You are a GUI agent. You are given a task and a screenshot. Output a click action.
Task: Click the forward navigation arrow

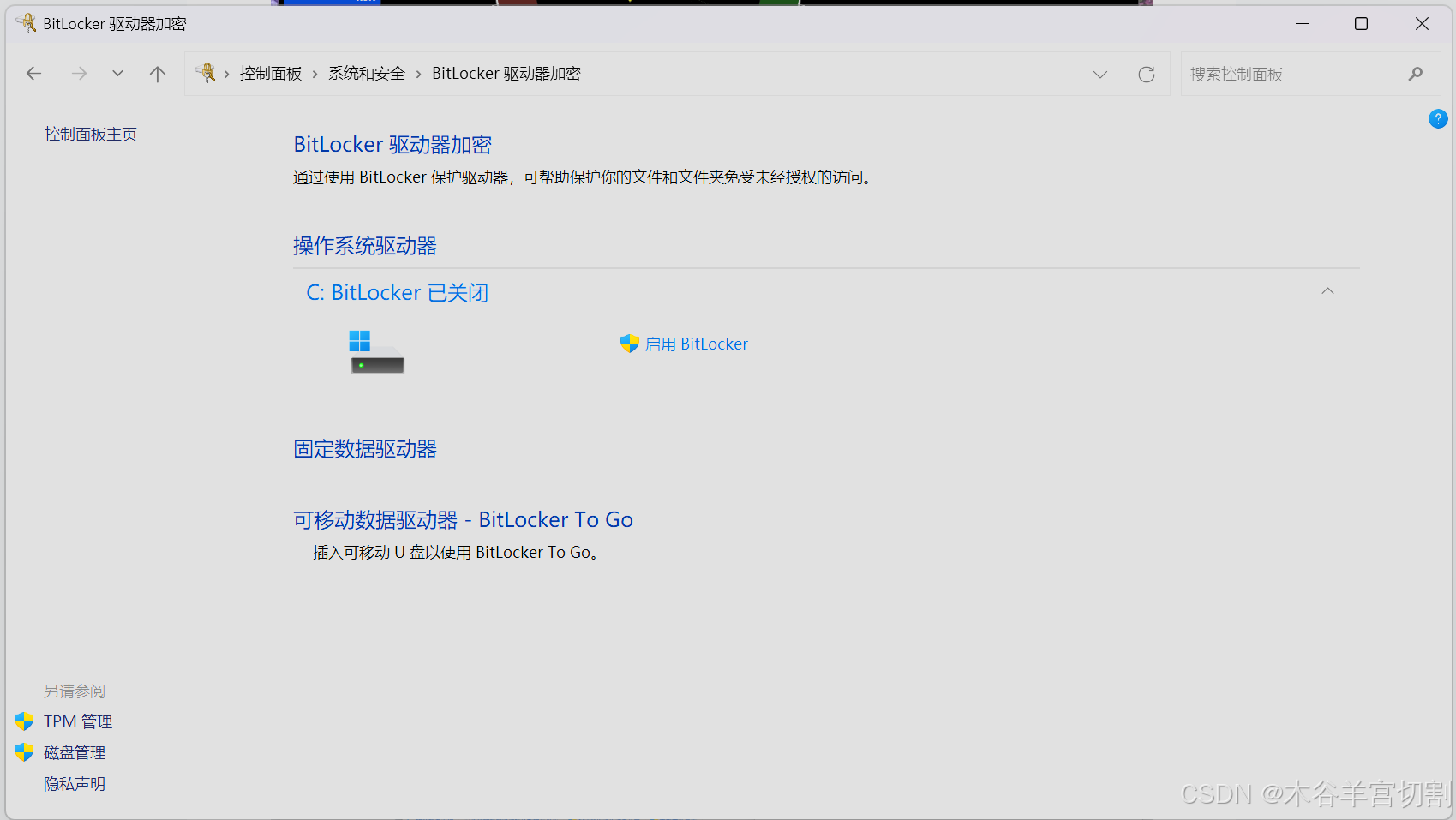pos(79,74)
